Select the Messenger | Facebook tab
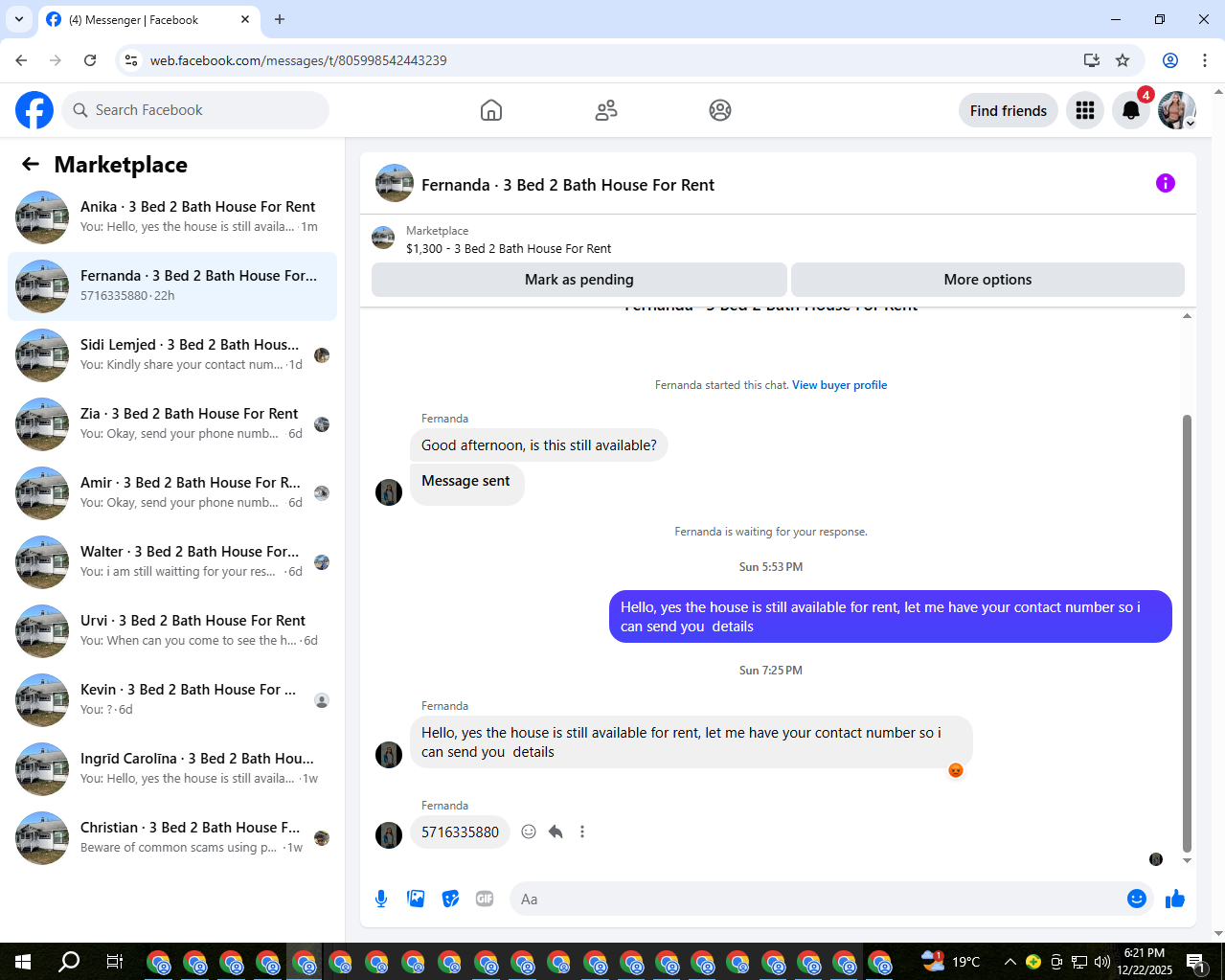The width and height of the screenshot is (1225, 980). point(149,20)
